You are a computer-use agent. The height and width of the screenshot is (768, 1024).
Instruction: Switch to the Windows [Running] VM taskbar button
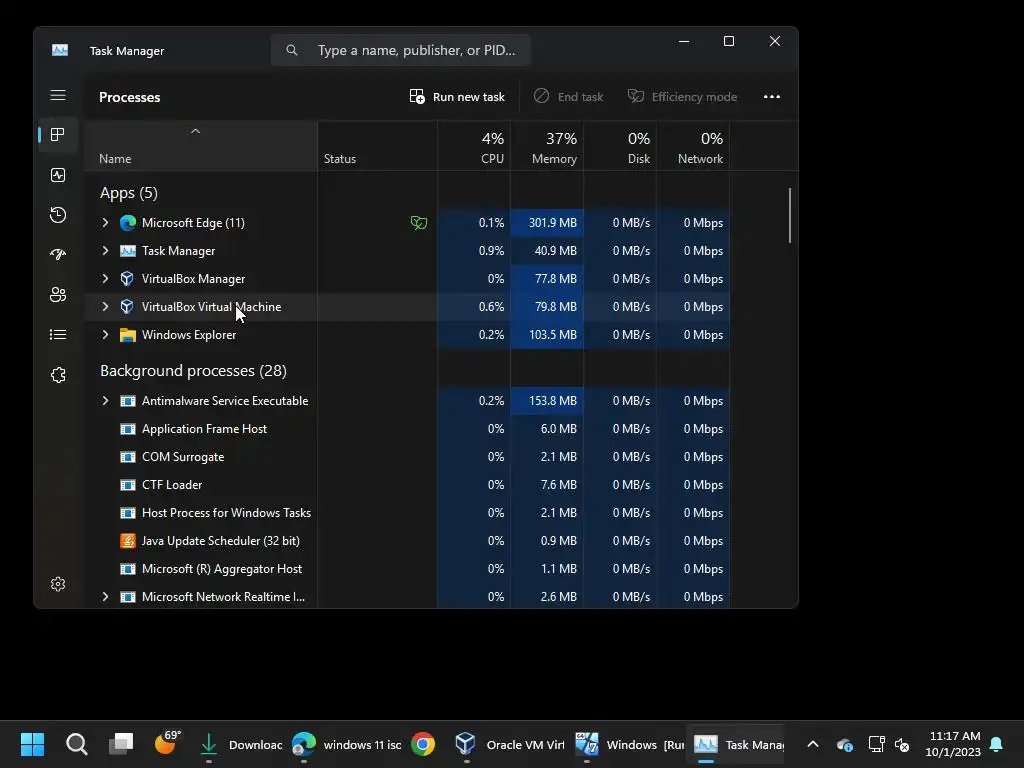click(629, 744)
